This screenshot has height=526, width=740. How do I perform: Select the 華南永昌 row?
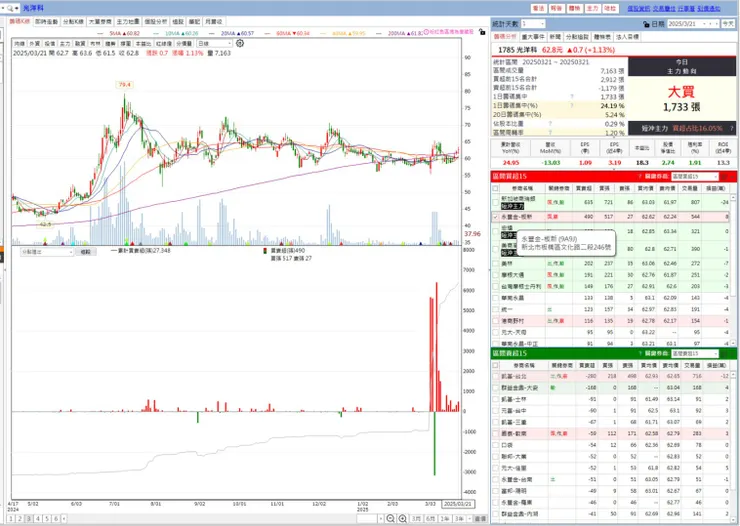tap(613, 298)
